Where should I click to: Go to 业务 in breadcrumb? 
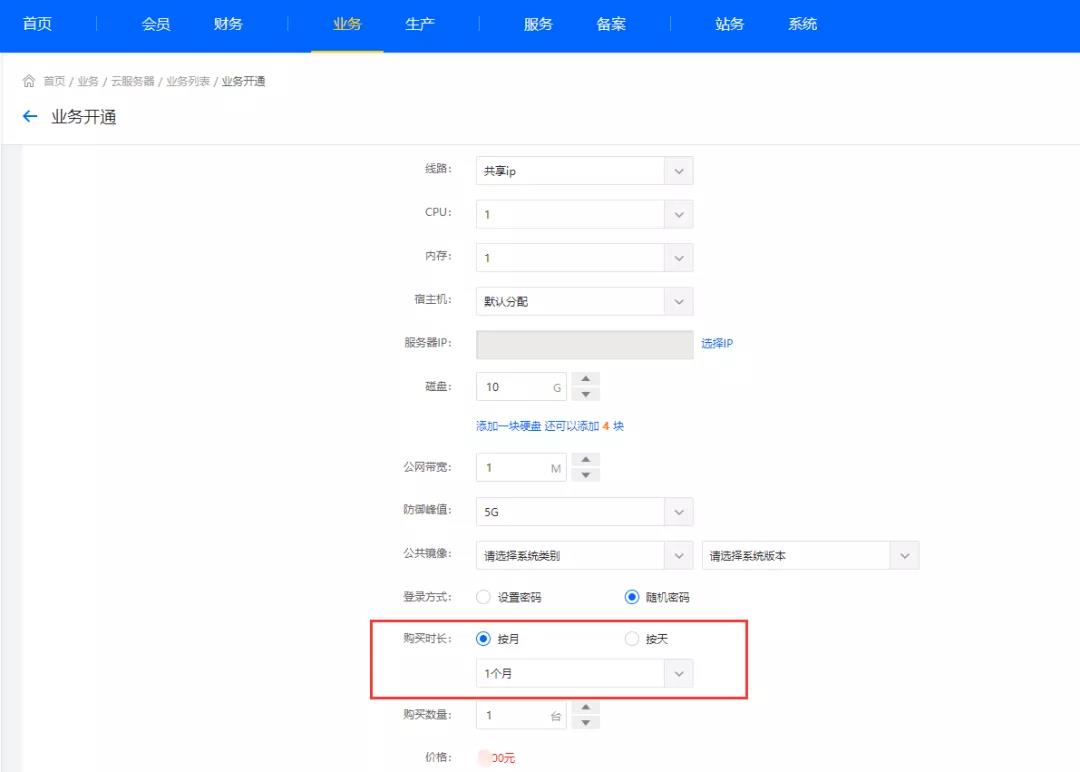[x=87, y=81]
